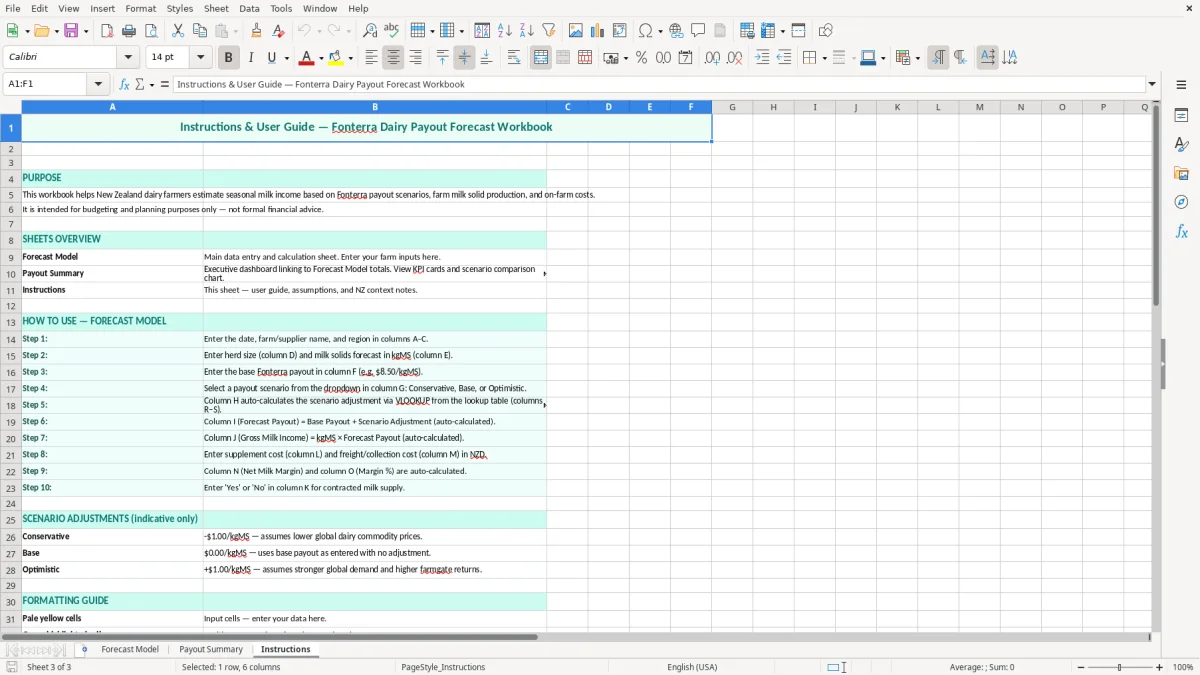Open sidebar Functions panel
The height and width of the screenshot is (675, 1200).
click(x=1181, y=231)
